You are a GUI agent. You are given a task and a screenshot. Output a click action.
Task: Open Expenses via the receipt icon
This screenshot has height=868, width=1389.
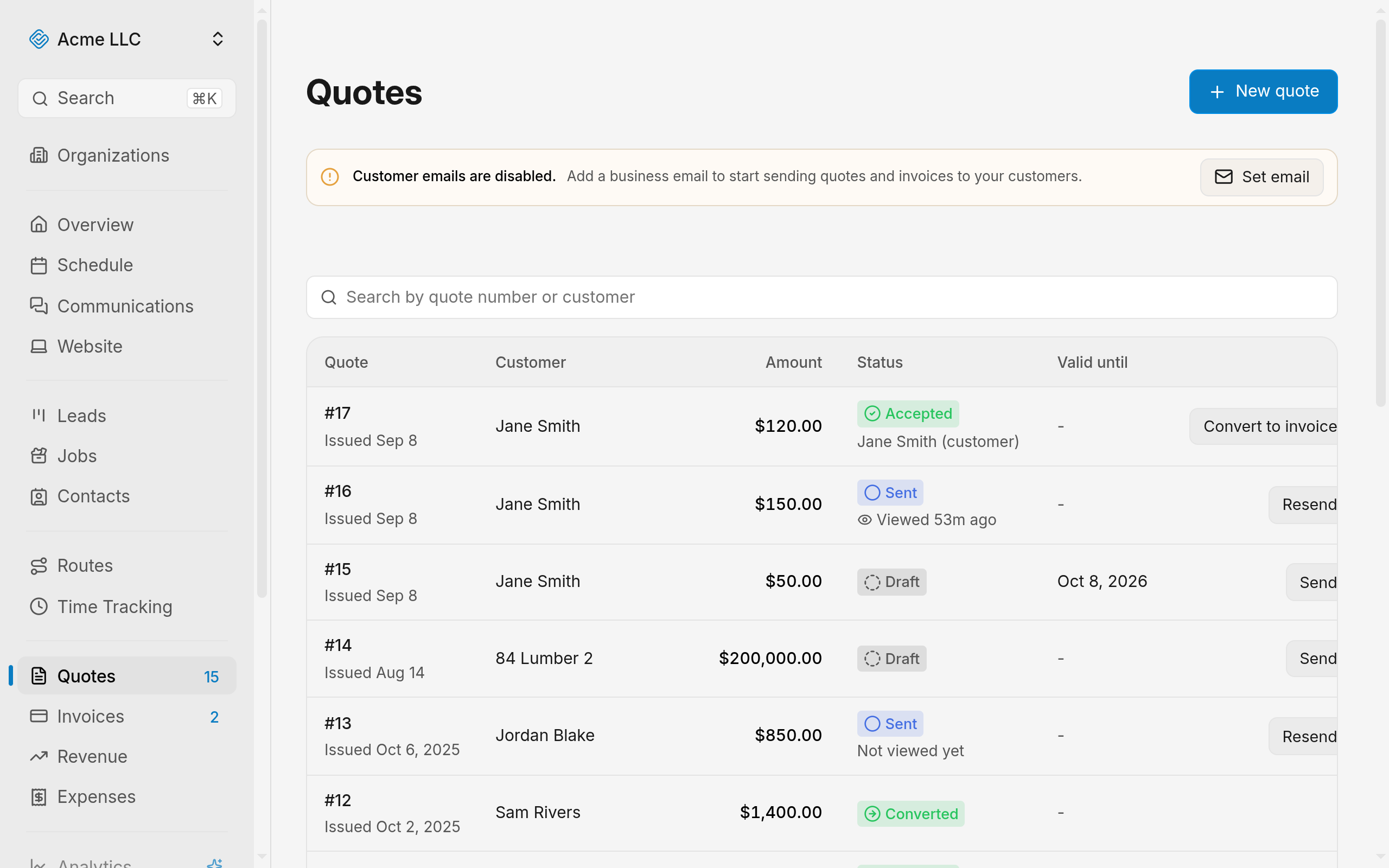(39, 797)
